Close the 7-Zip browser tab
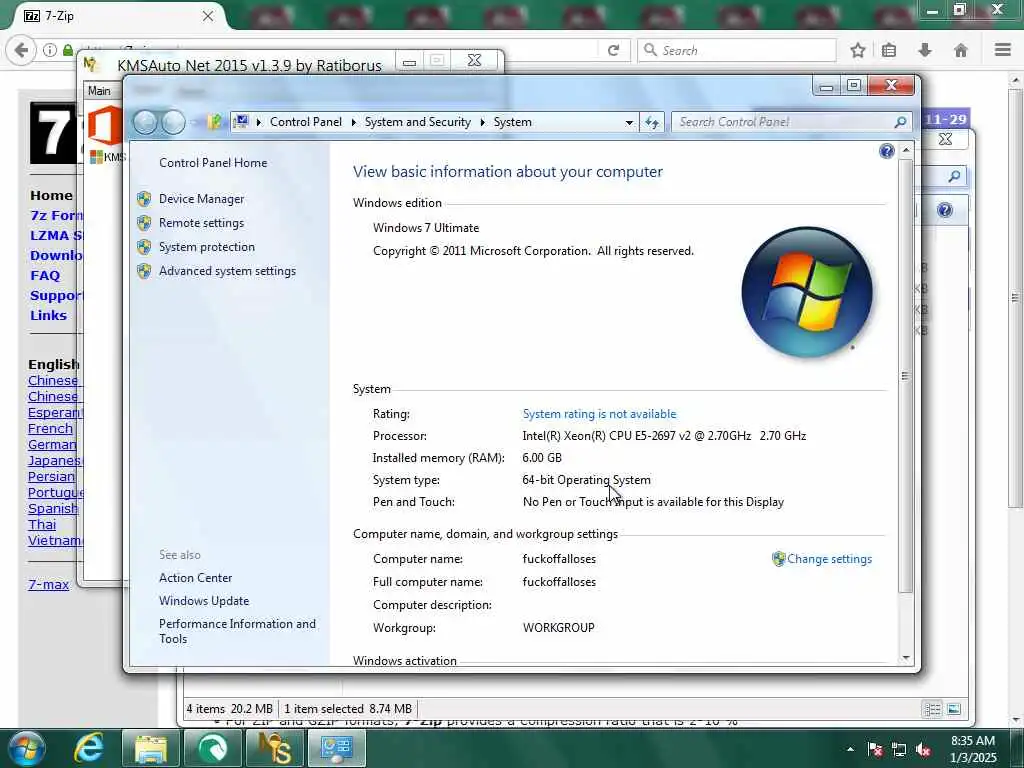Image resolution: width=1024 pixels, height=768 pixels. (x=208, y=16)
